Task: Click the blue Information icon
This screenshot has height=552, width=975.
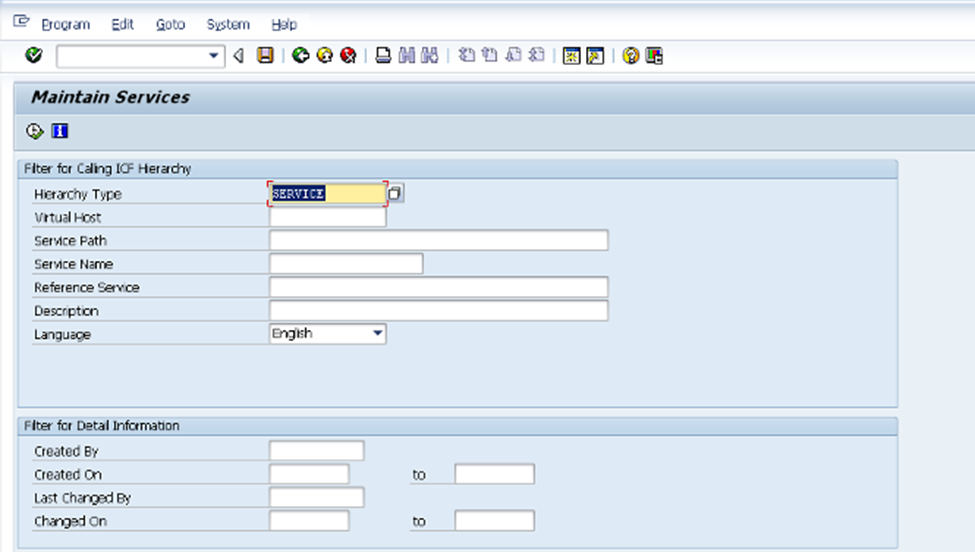Action: point(60,131)
